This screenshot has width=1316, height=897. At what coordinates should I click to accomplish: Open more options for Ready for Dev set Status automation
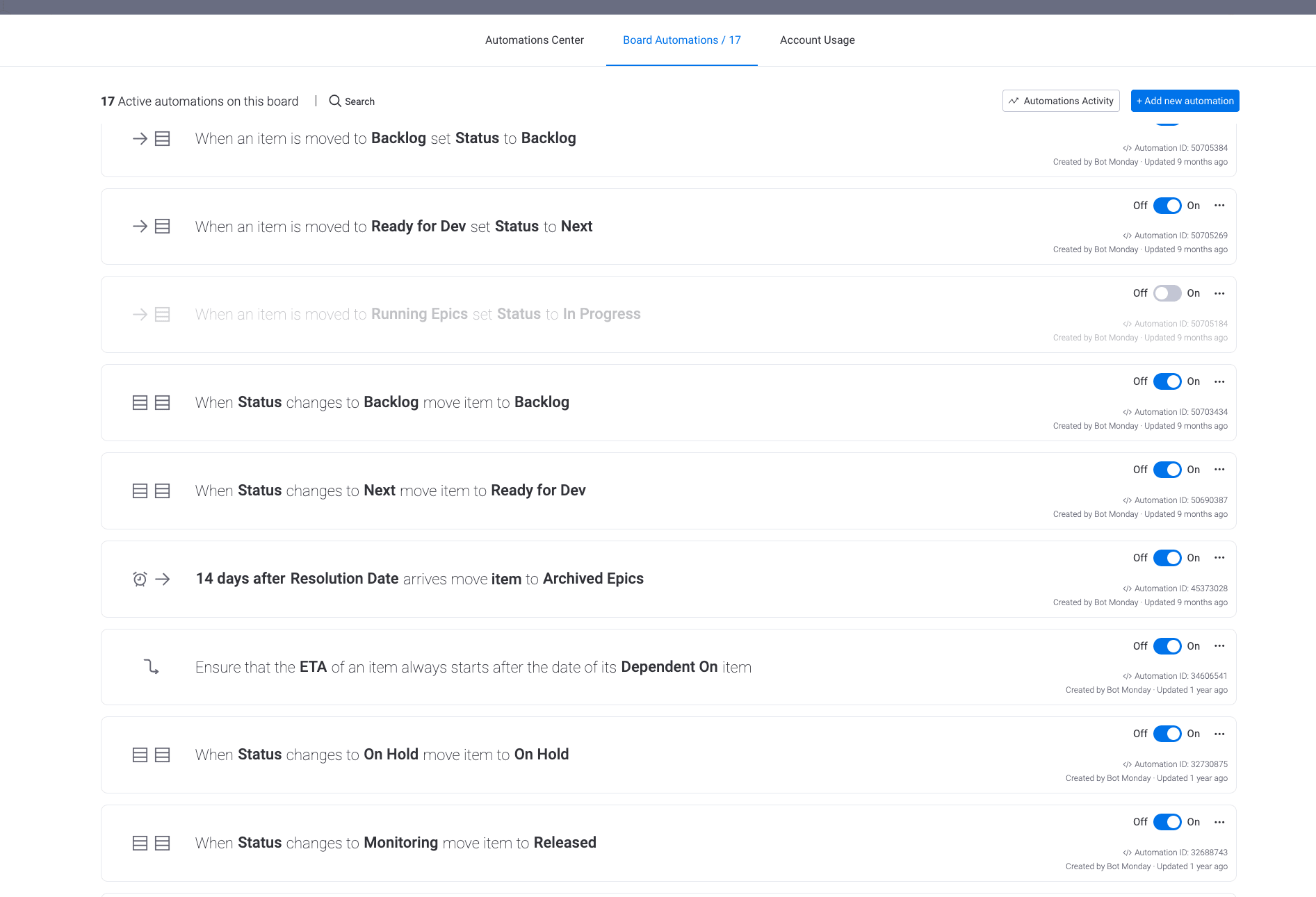1219,206
